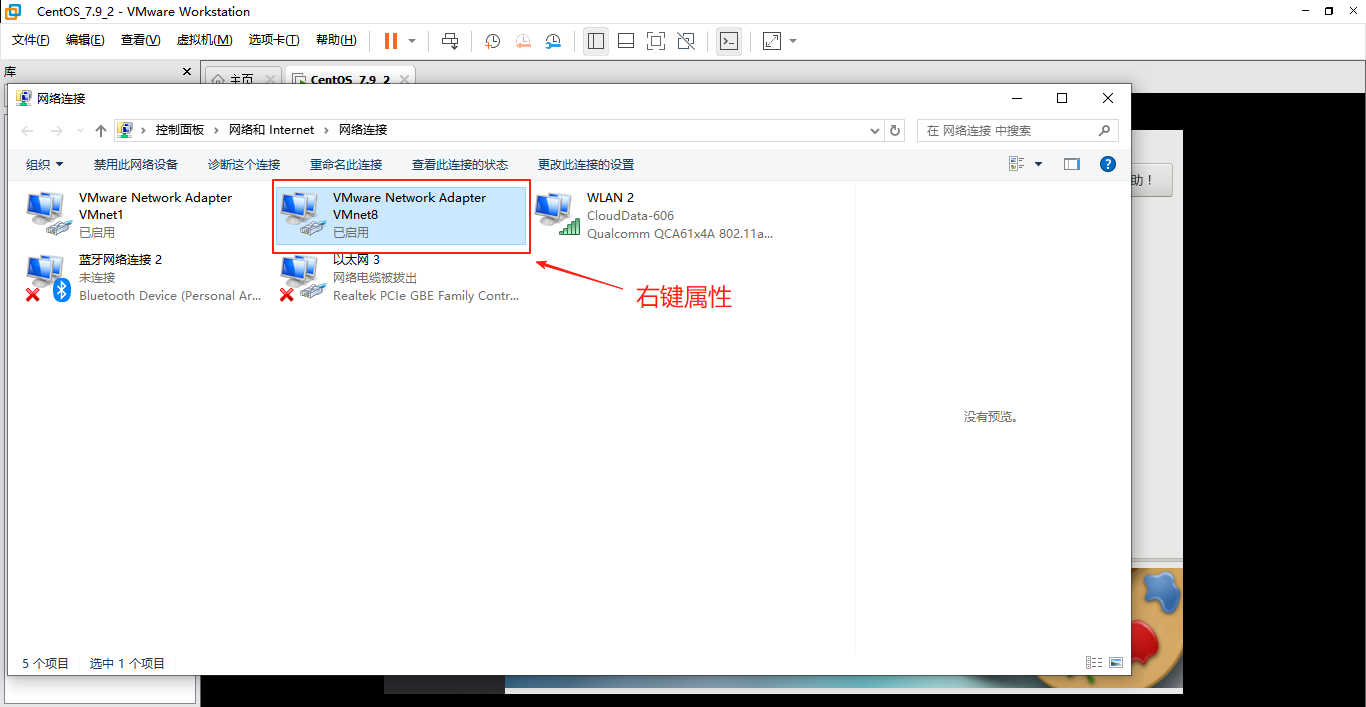Open a console terminal in VMware toolbar
Viewport: 1366px width, 707px height.
click(728, 41)
